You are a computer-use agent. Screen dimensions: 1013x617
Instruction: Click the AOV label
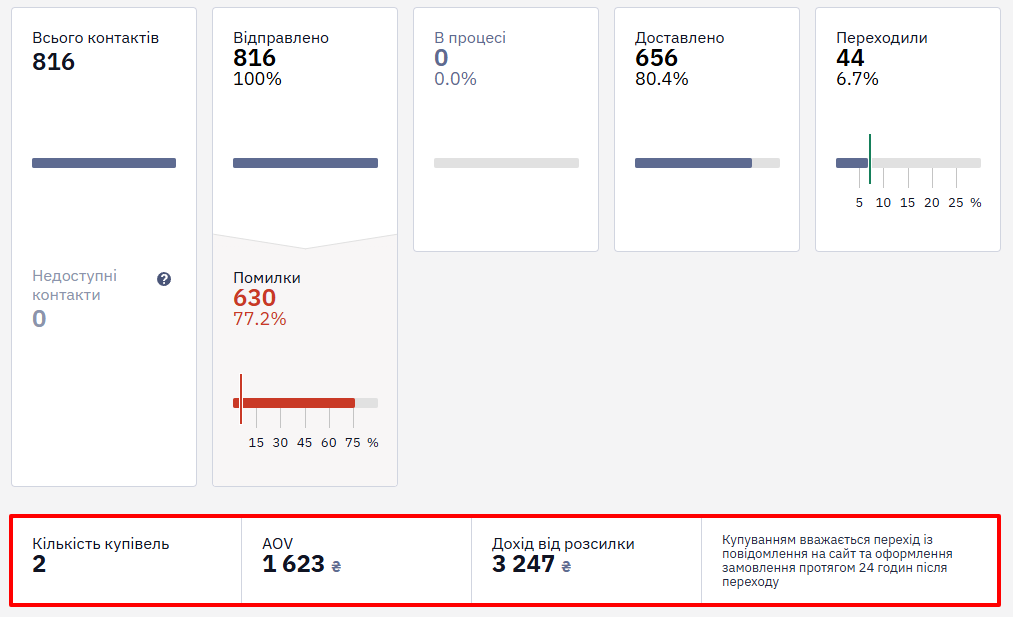click(278, 544)
